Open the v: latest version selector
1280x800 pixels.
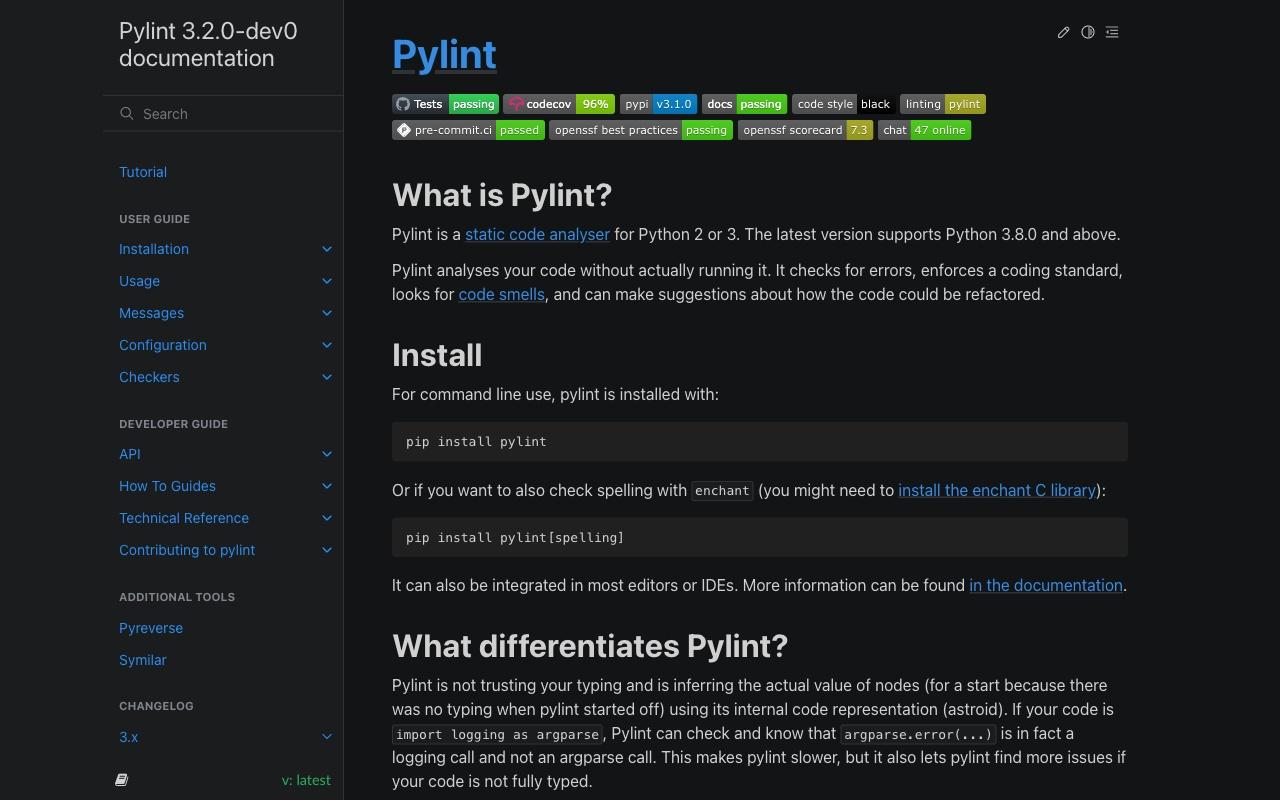coord(306,780)
